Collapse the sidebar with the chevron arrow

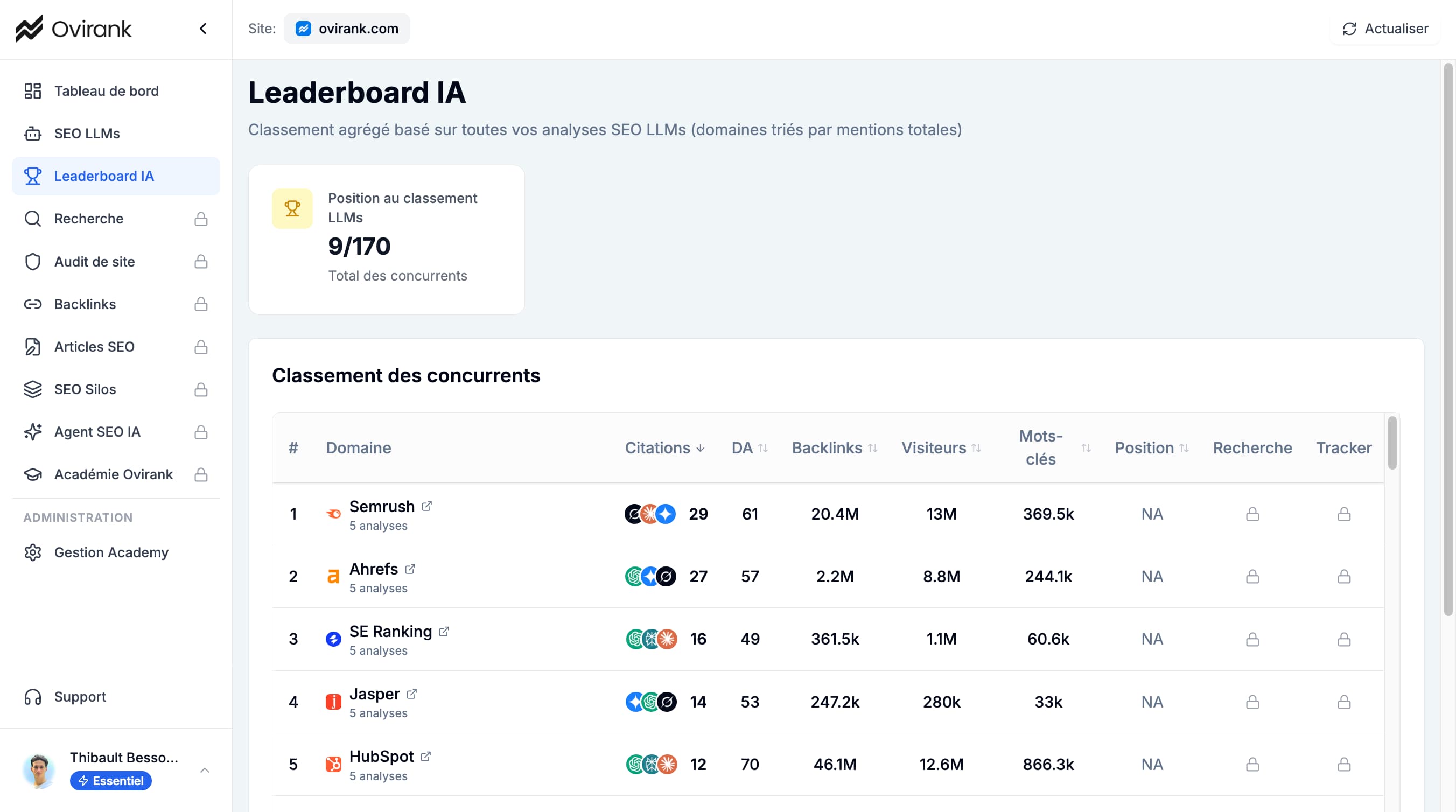coord(203,29)
